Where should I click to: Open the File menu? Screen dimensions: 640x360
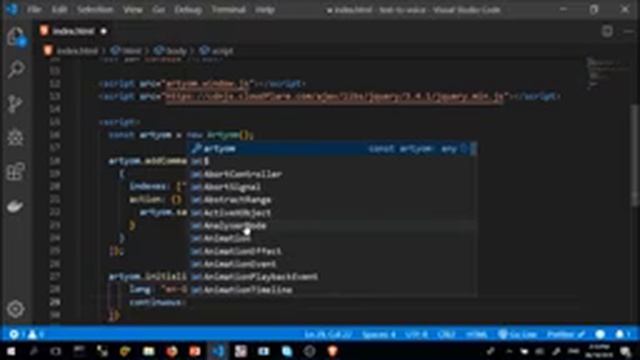tap(34, 9)
